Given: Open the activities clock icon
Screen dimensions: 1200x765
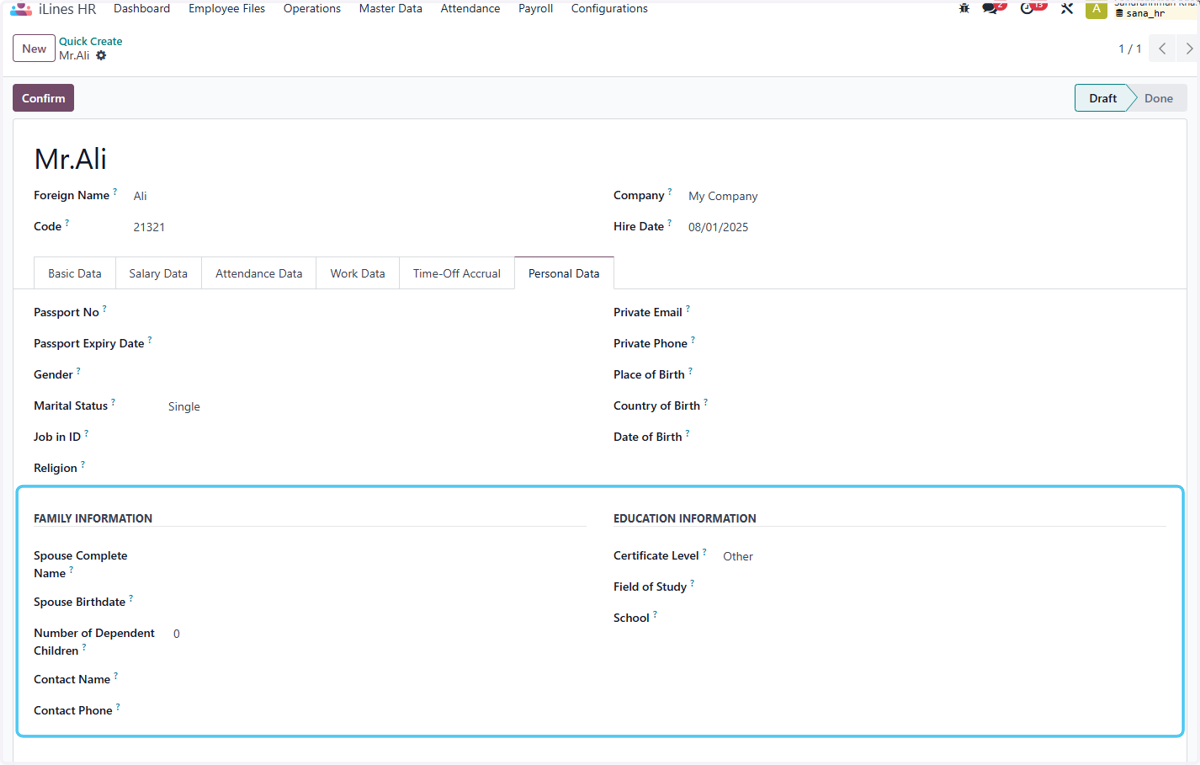Looking at the screenshot, I should point(1029,8).
